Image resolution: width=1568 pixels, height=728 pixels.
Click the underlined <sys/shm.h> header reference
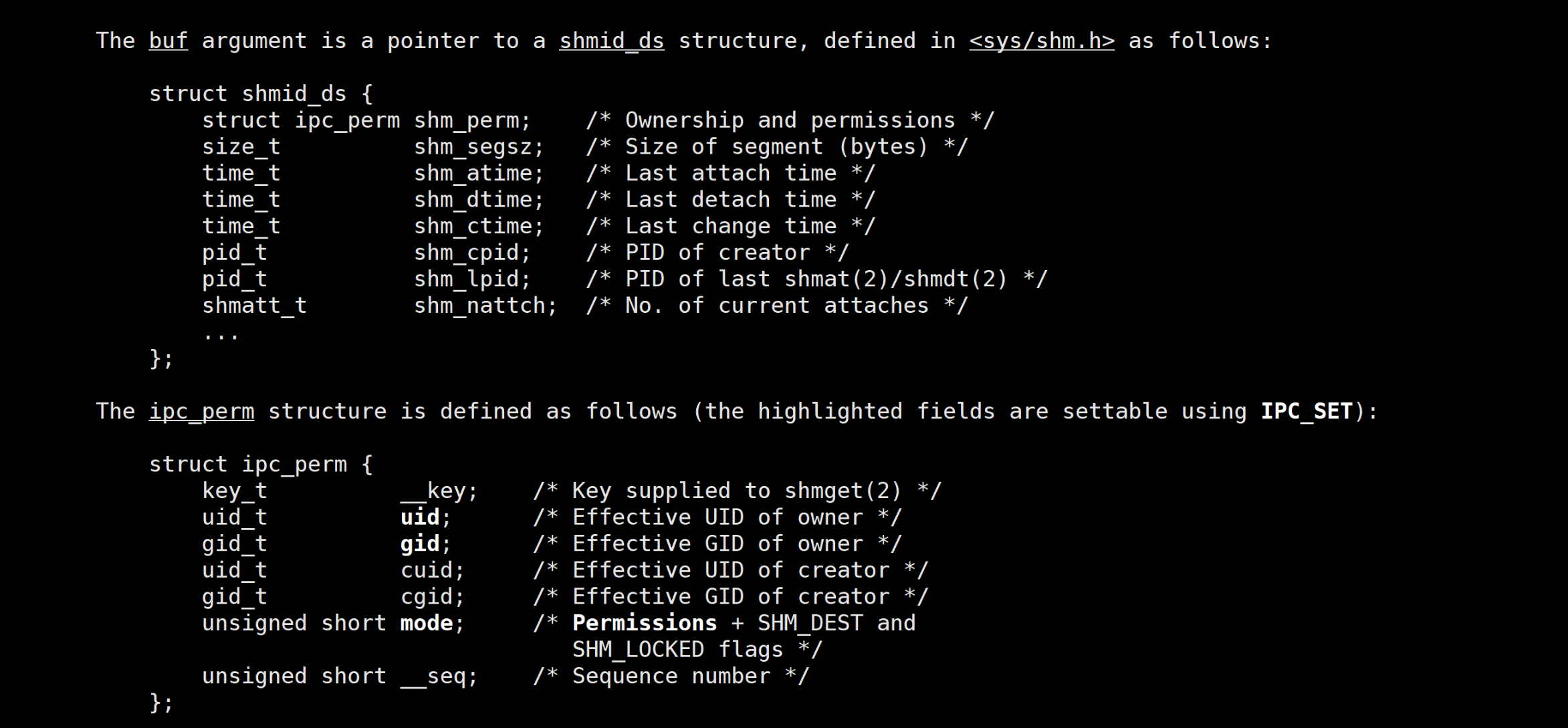point(1041,41)
